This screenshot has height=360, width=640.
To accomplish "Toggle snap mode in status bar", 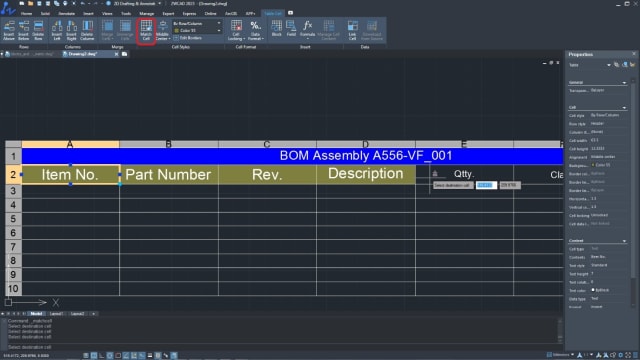I will coord(86,356).
